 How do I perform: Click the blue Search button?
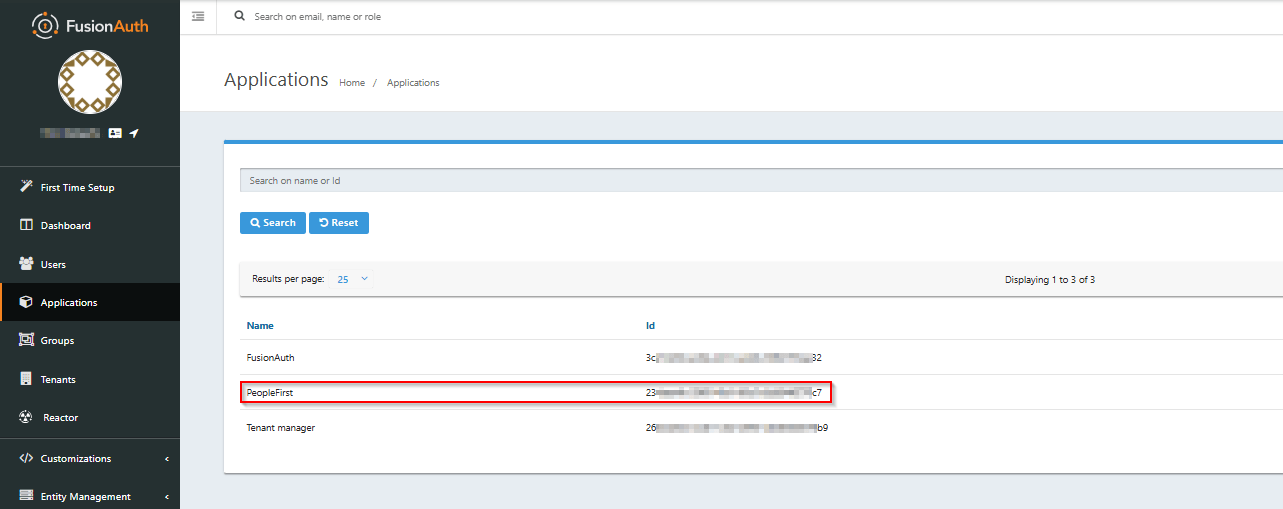click(x=273, y=223)
